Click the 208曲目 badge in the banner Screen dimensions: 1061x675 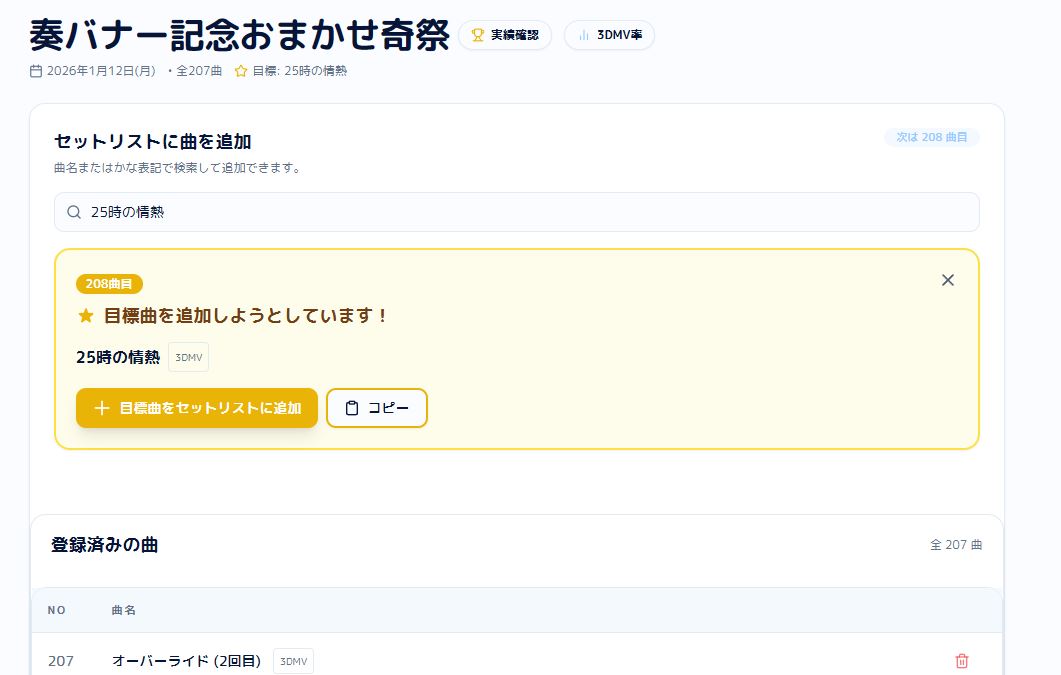[x=109, y=284]
